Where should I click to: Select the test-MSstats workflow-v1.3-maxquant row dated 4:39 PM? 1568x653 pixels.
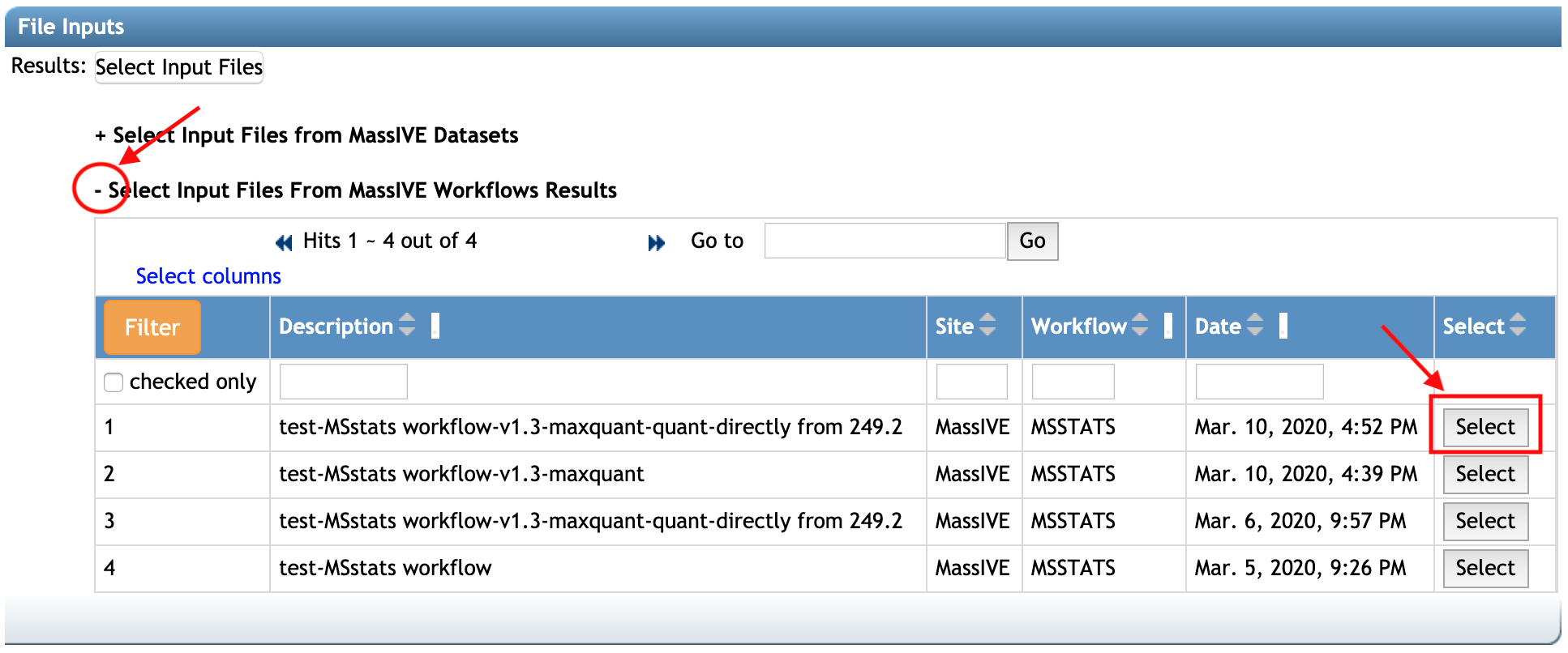click(1484, 474)
